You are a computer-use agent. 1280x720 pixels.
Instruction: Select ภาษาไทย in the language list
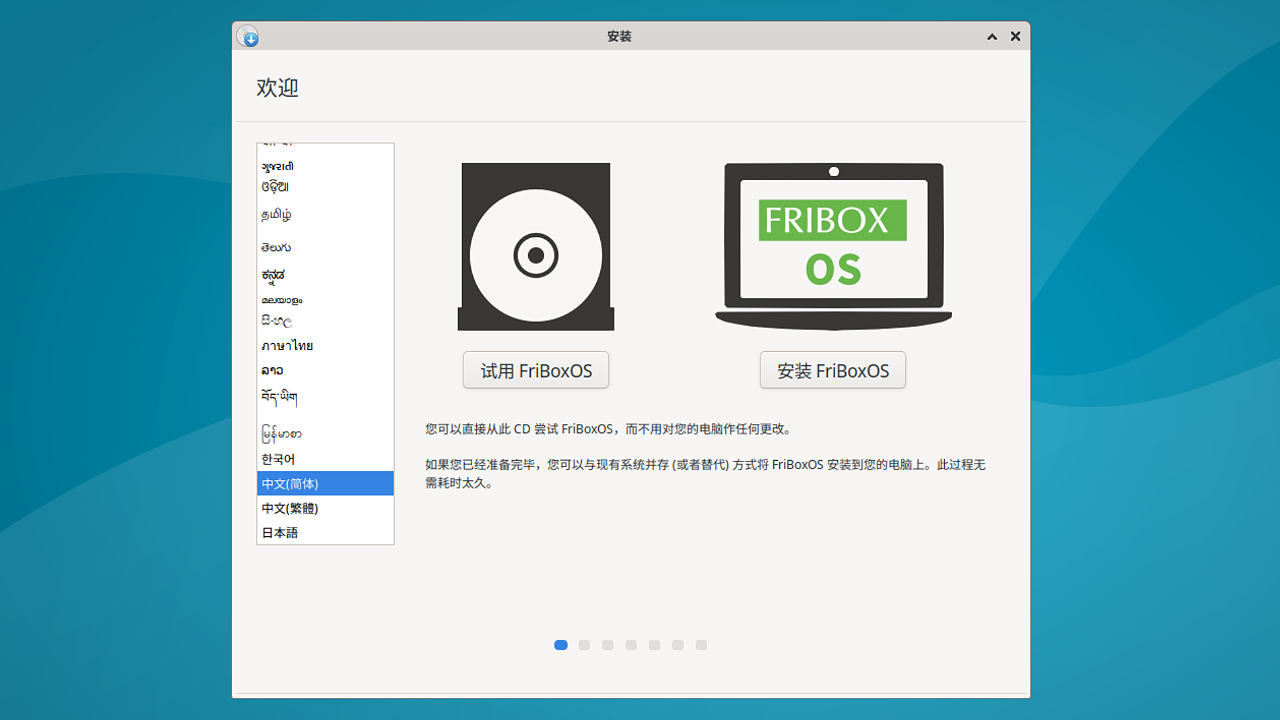click(x=325, y=345)
